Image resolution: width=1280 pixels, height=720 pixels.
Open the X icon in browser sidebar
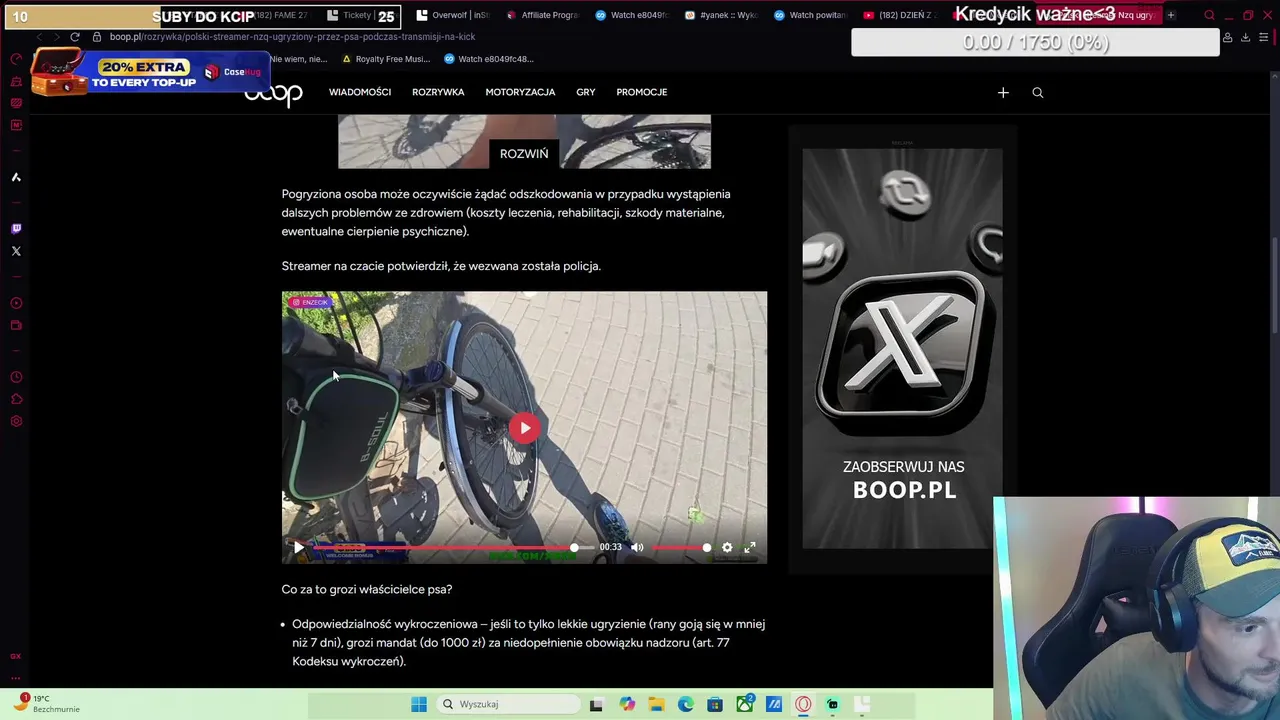(16, 251)
